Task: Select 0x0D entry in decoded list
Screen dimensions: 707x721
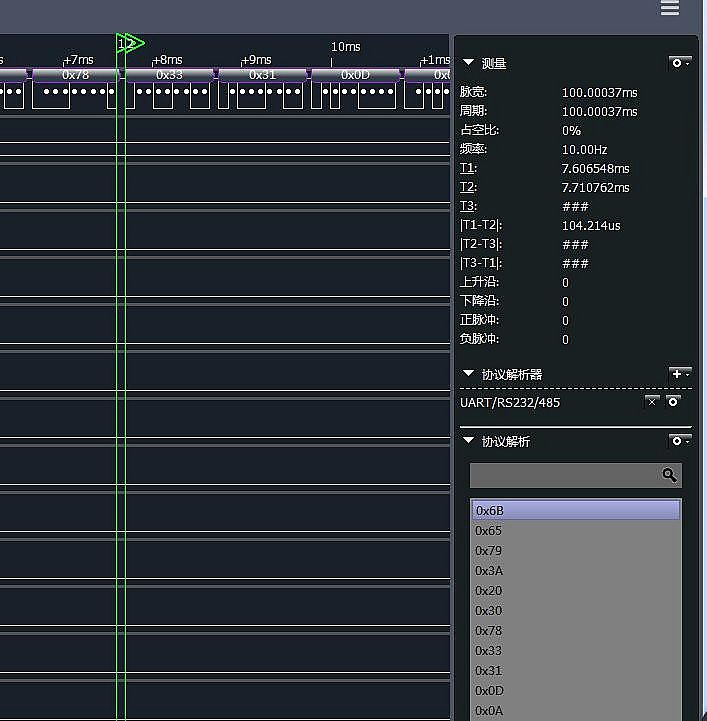Action: point(575,691)
